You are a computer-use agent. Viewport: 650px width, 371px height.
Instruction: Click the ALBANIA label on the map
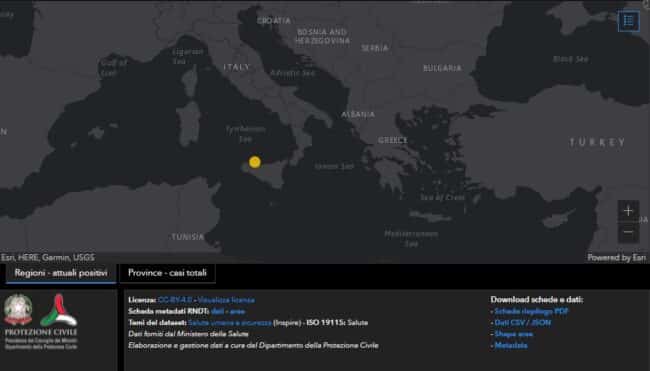pos(358,114)
